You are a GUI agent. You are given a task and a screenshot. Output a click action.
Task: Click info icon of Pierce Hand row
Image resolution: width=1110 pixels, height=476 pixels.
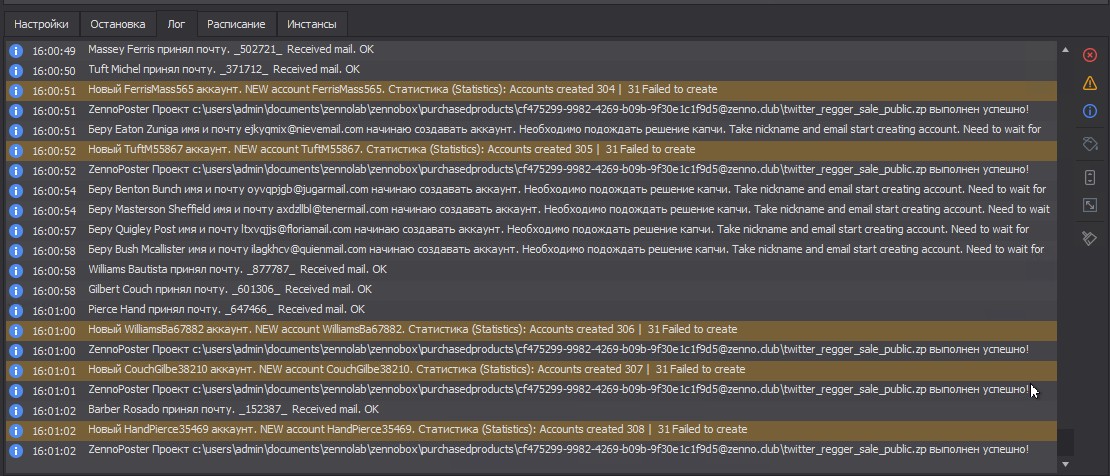click(16, 310)
